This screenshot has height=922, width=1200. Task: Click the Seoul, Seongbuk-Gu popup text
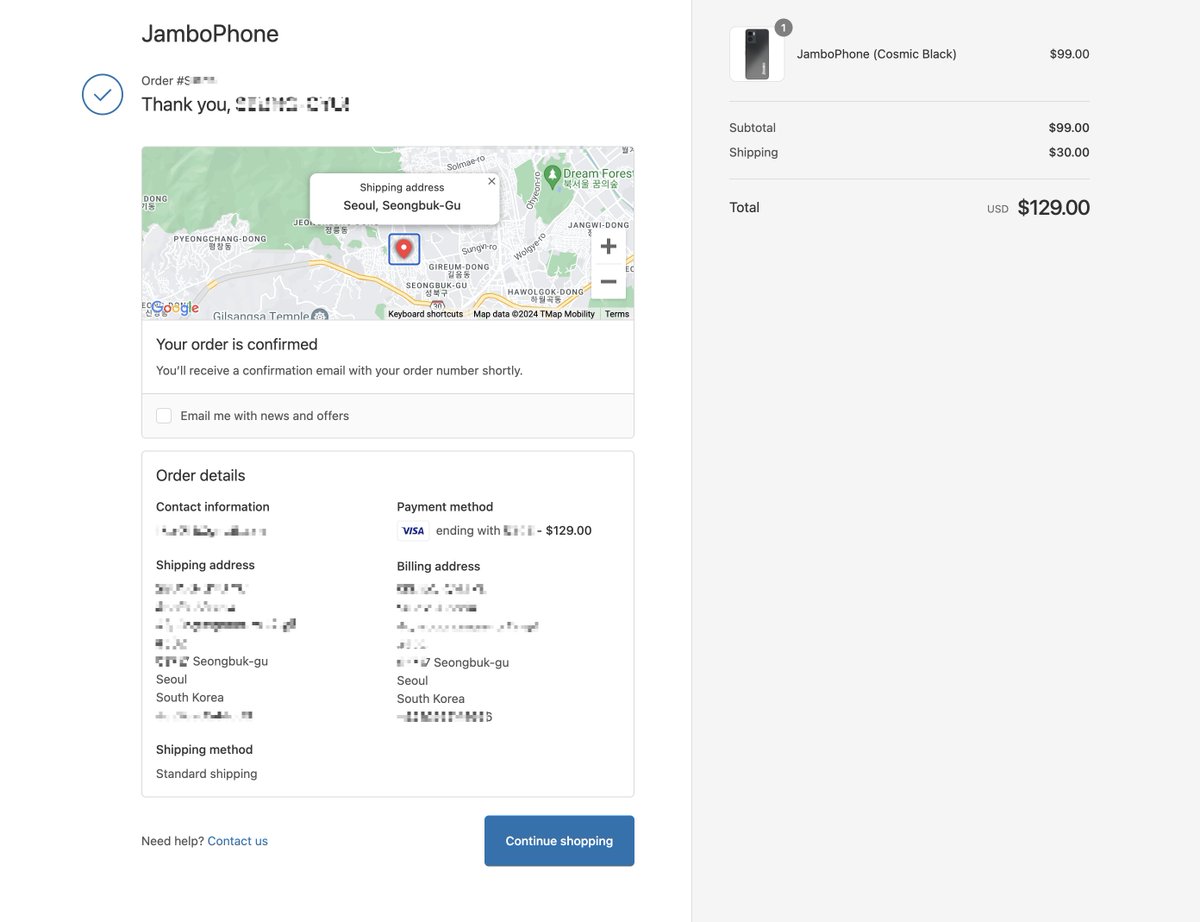(x=402, y=205)
